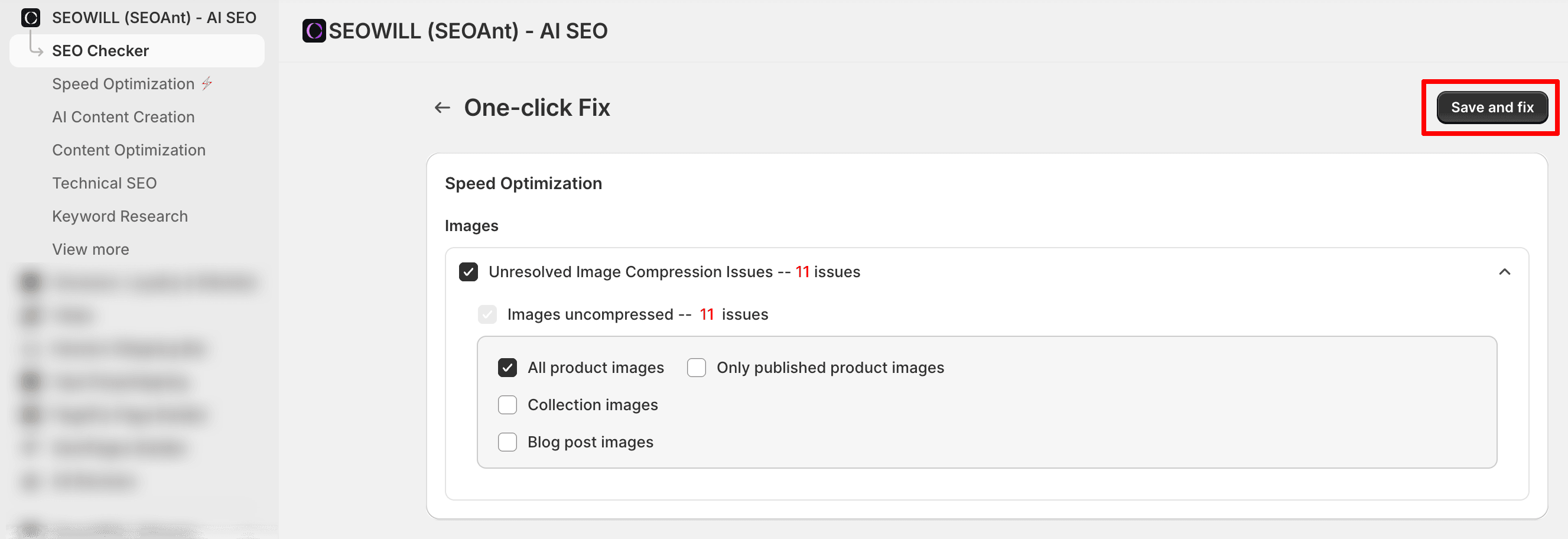This screenshot has width=1568, height=539.
Task: Click the SEOWILL logo in the sidebar
Action: tap(31, 18)
